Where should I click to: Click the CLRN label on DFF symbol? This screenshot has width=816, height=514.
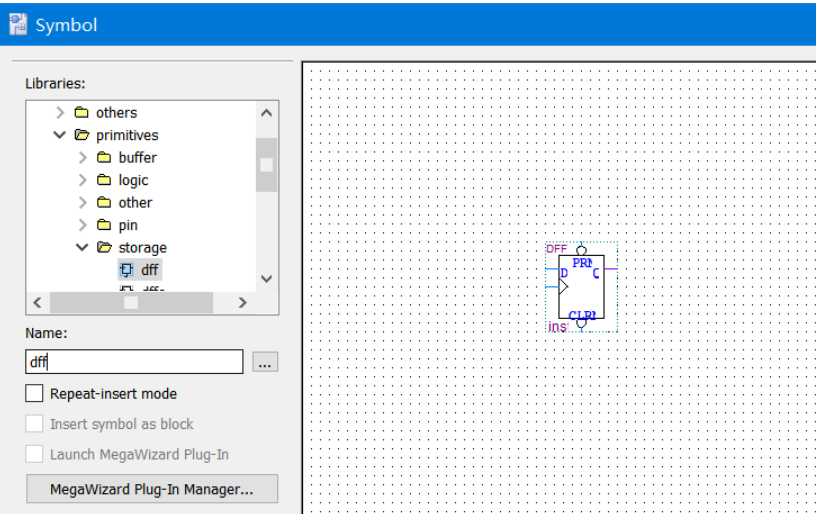tap(582, 314)
